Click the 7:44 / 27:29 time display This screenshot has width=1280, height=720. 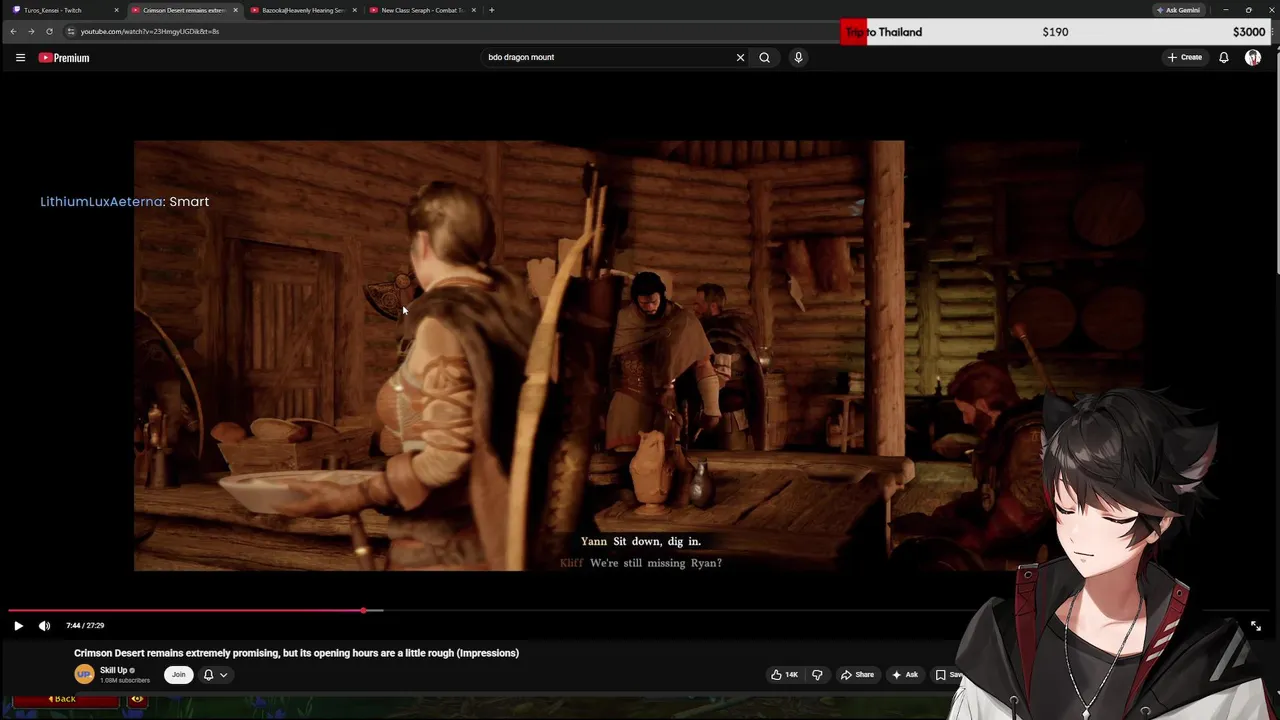85,626
